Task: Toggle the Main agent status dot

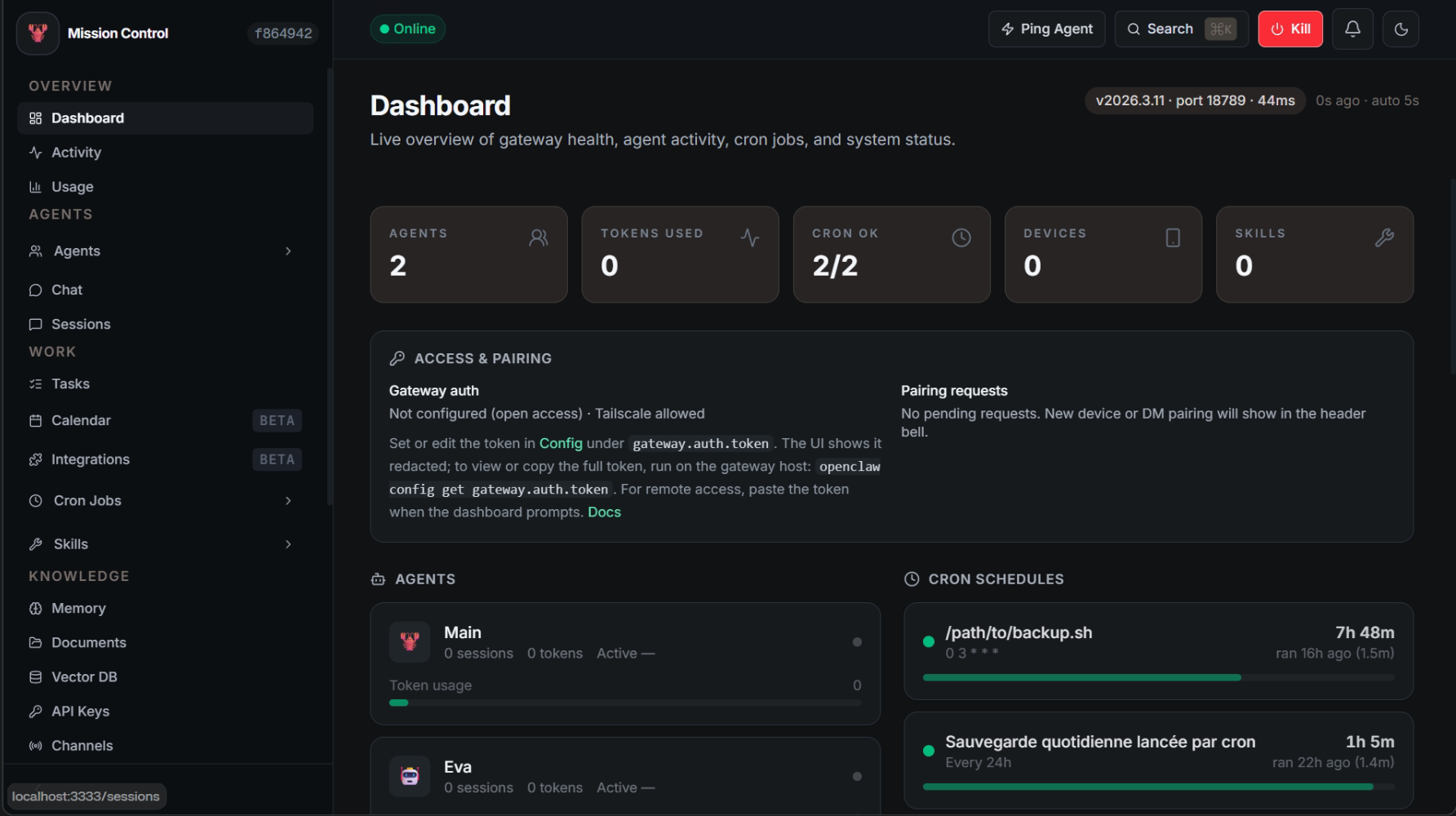Action: point(857,642)
